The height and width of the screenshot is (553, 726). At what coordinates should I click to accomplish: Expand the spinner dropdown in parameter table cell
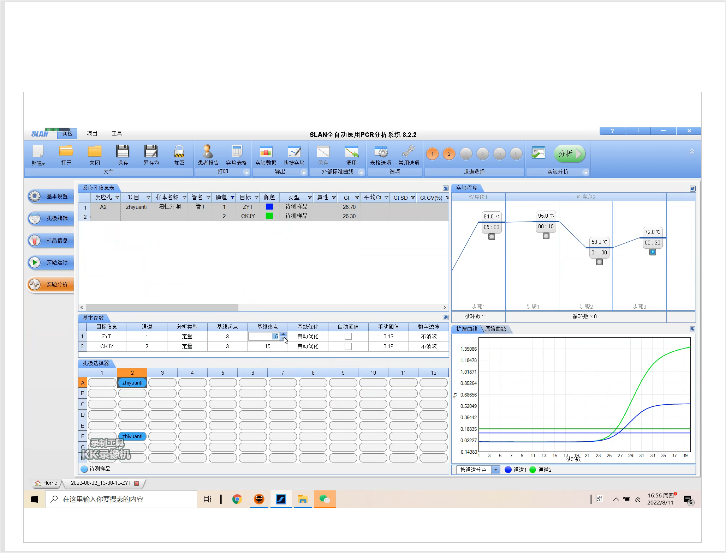284,337
